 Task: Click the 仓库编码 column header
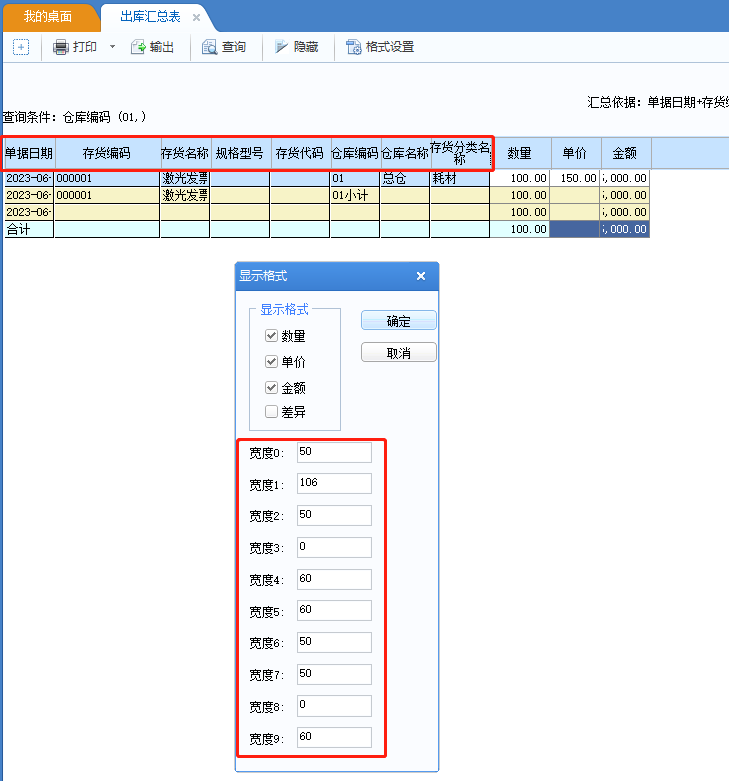coord(356,153)
